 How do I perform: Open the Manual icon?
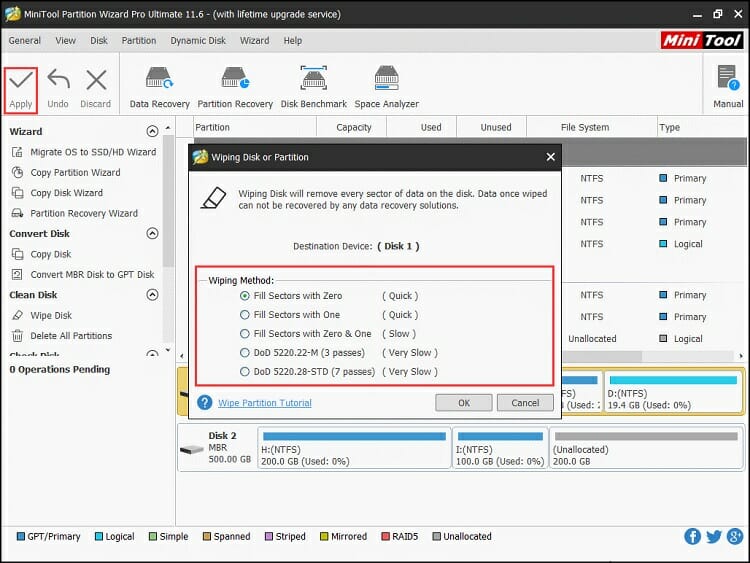pyautogui.click(x=728, y=79)
